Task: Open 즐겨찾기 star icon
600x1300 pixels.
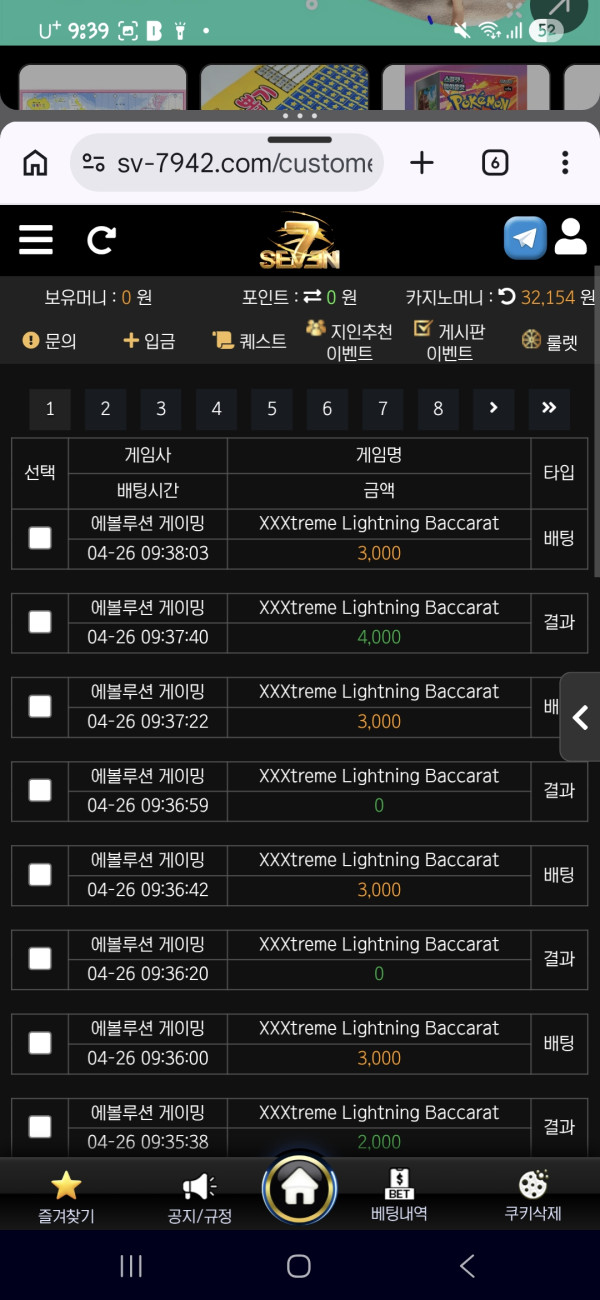Action: pos(66,1185)
